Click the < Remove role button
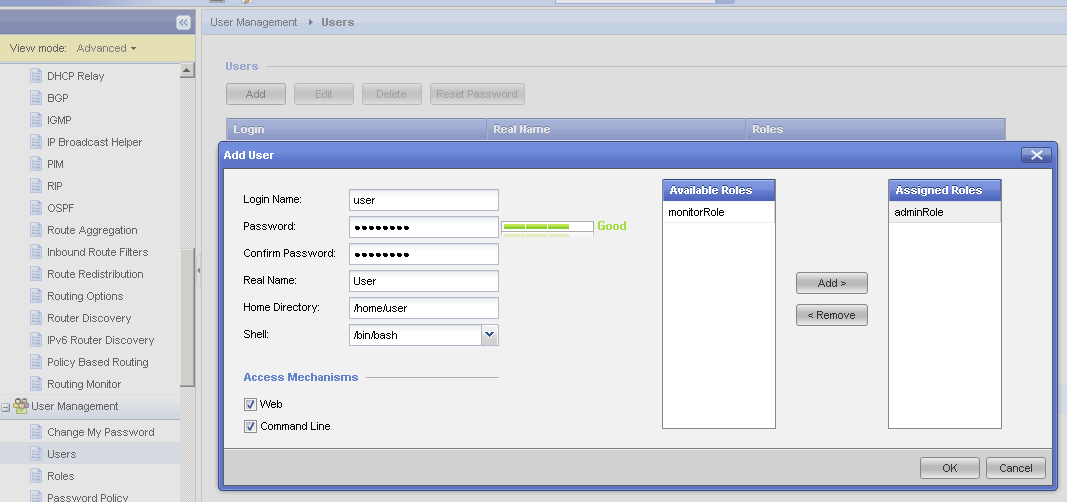Screen dimensions: 1067x502 pyautogui.click(x=832, y=315)
